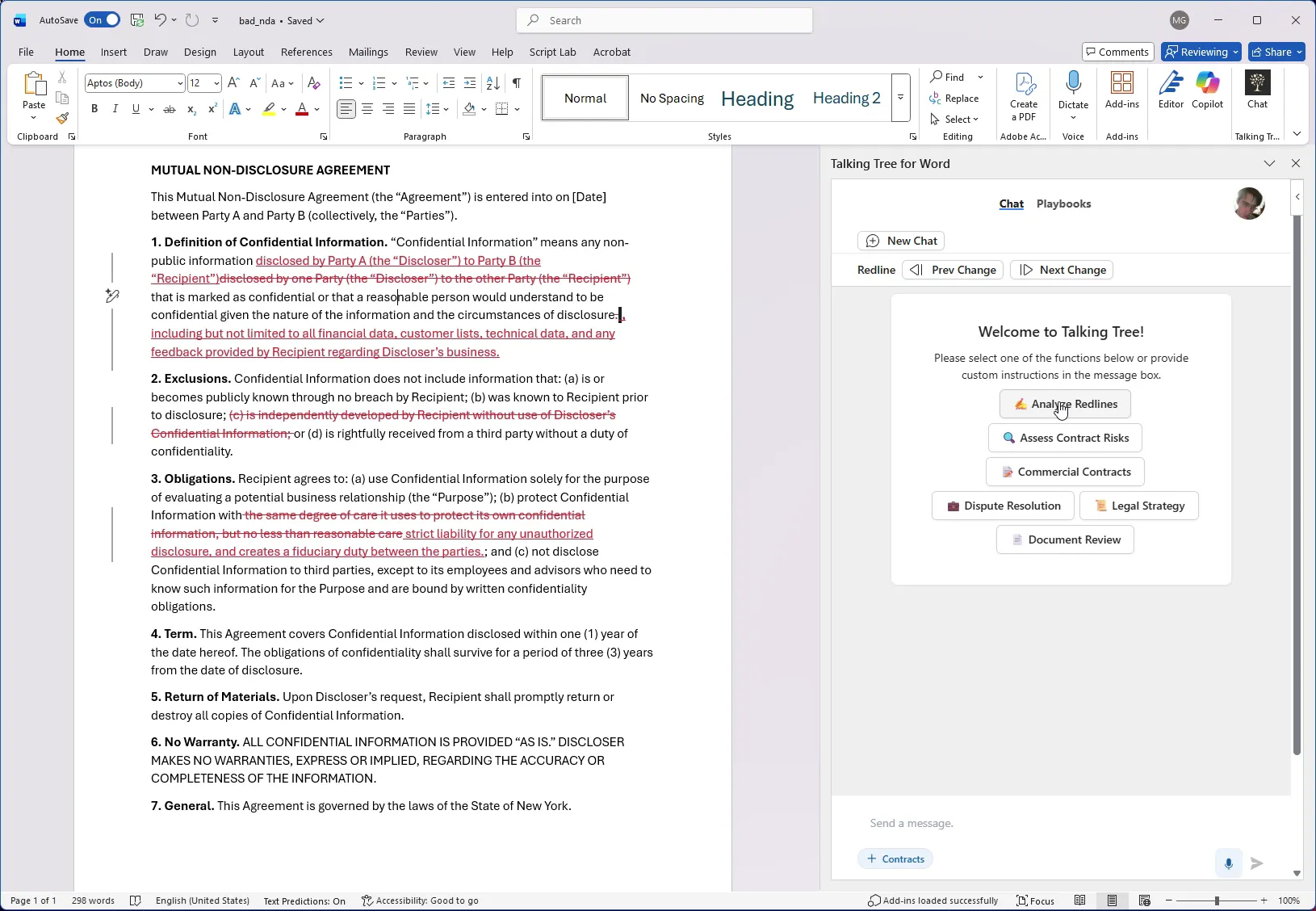
Task: Toggle Center paragraph alignment
Action: (x=367, y=109)
